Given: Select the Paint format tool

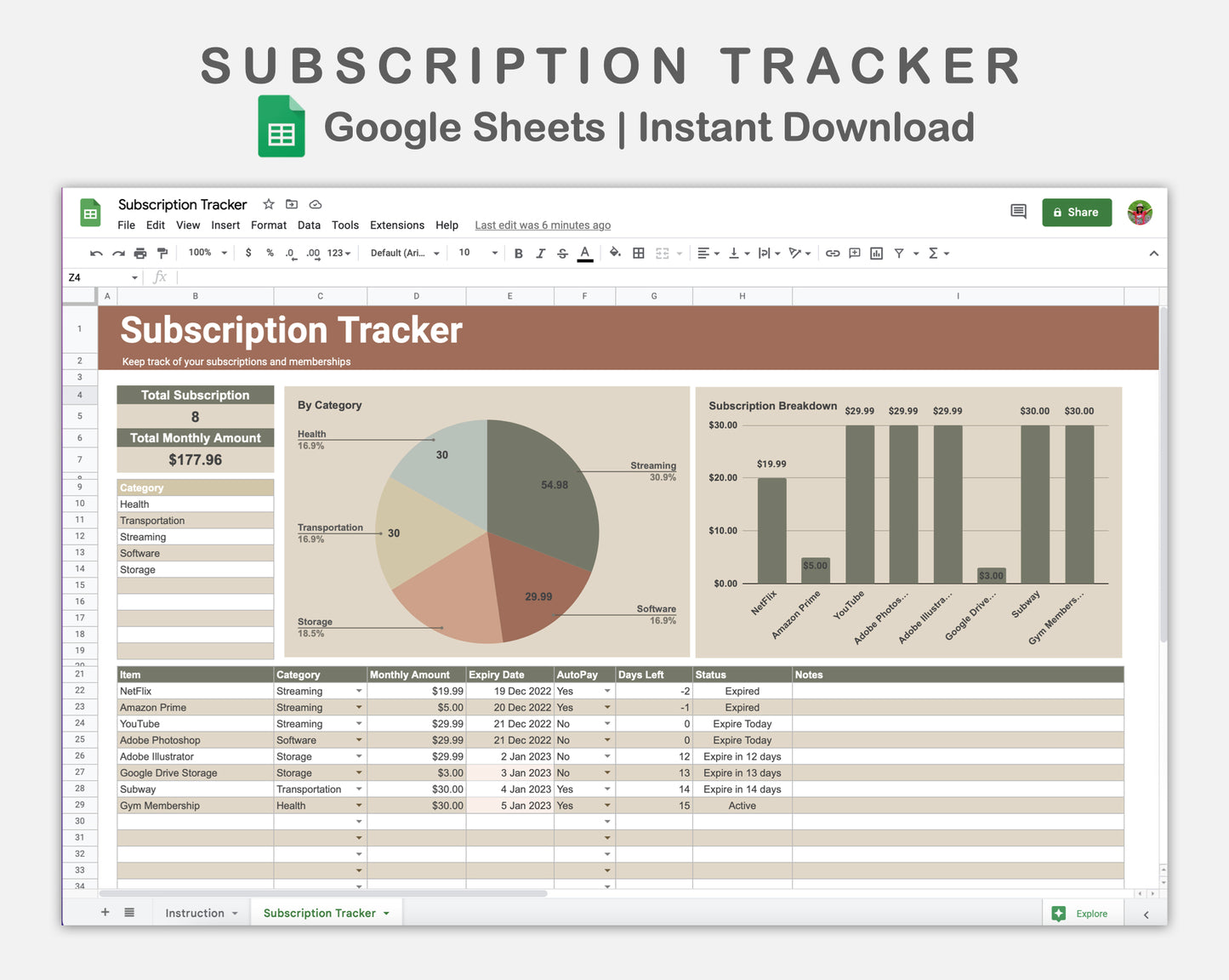Looking at the screenshot, I should pos(162,253).
